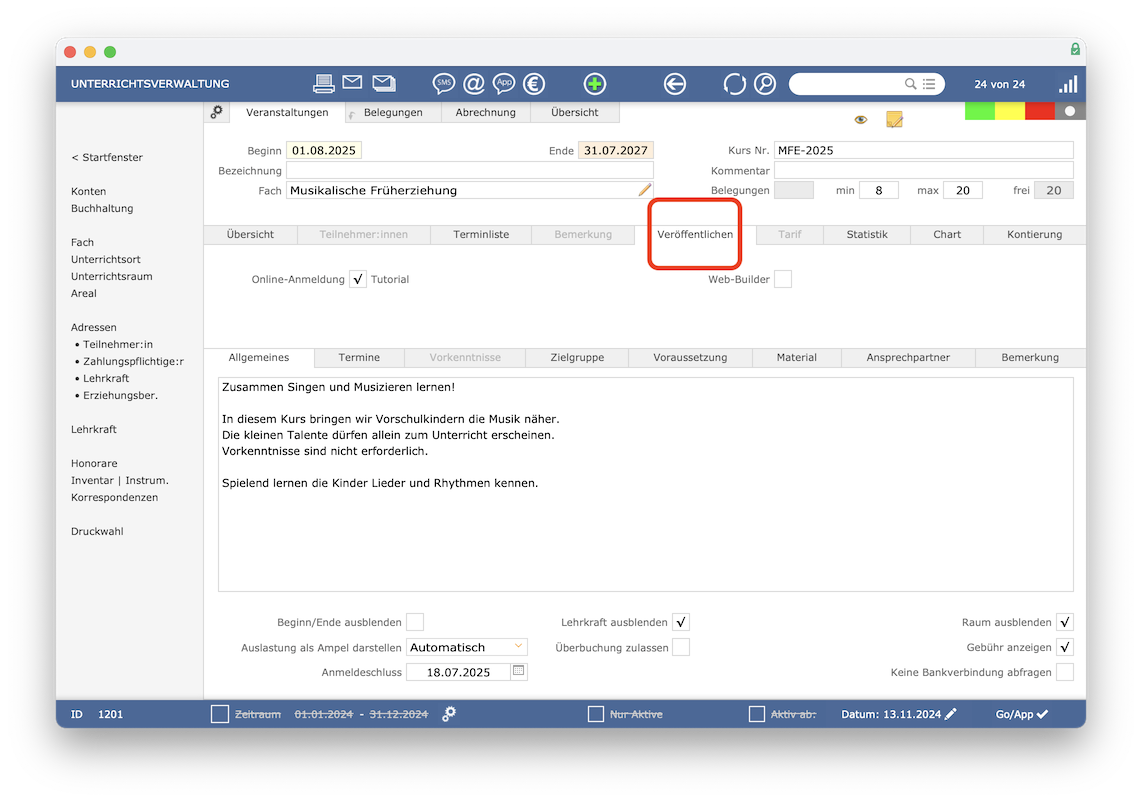The width and height of the screenshot is (1142, 802).
Task: Select the Ansprechpartner tab
Action: (x=908, y=358)
